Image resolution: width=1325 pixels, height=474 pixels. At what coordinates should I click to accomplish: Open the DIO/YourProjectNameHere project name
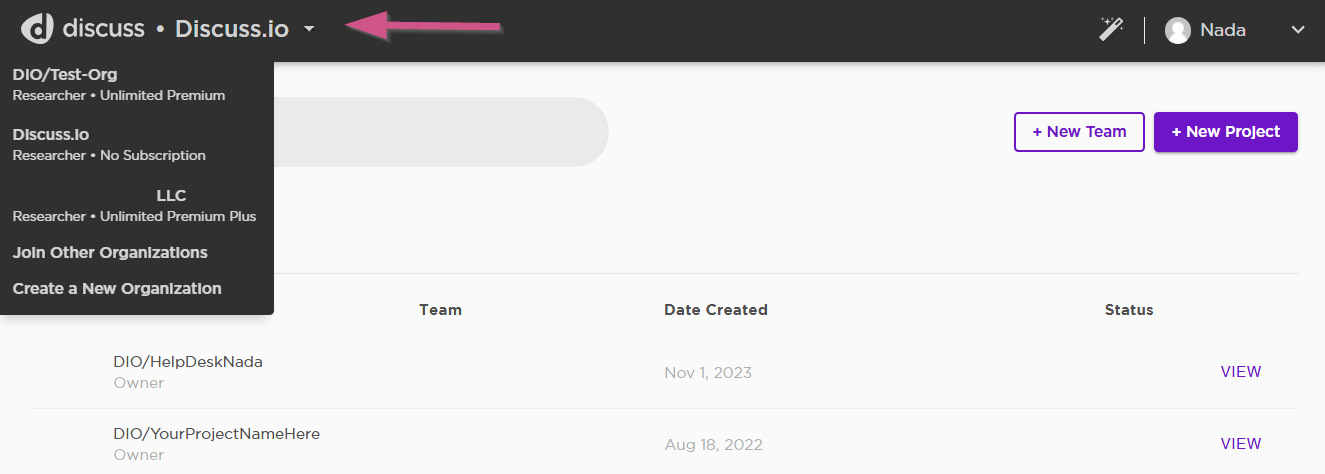click(216, 434)
